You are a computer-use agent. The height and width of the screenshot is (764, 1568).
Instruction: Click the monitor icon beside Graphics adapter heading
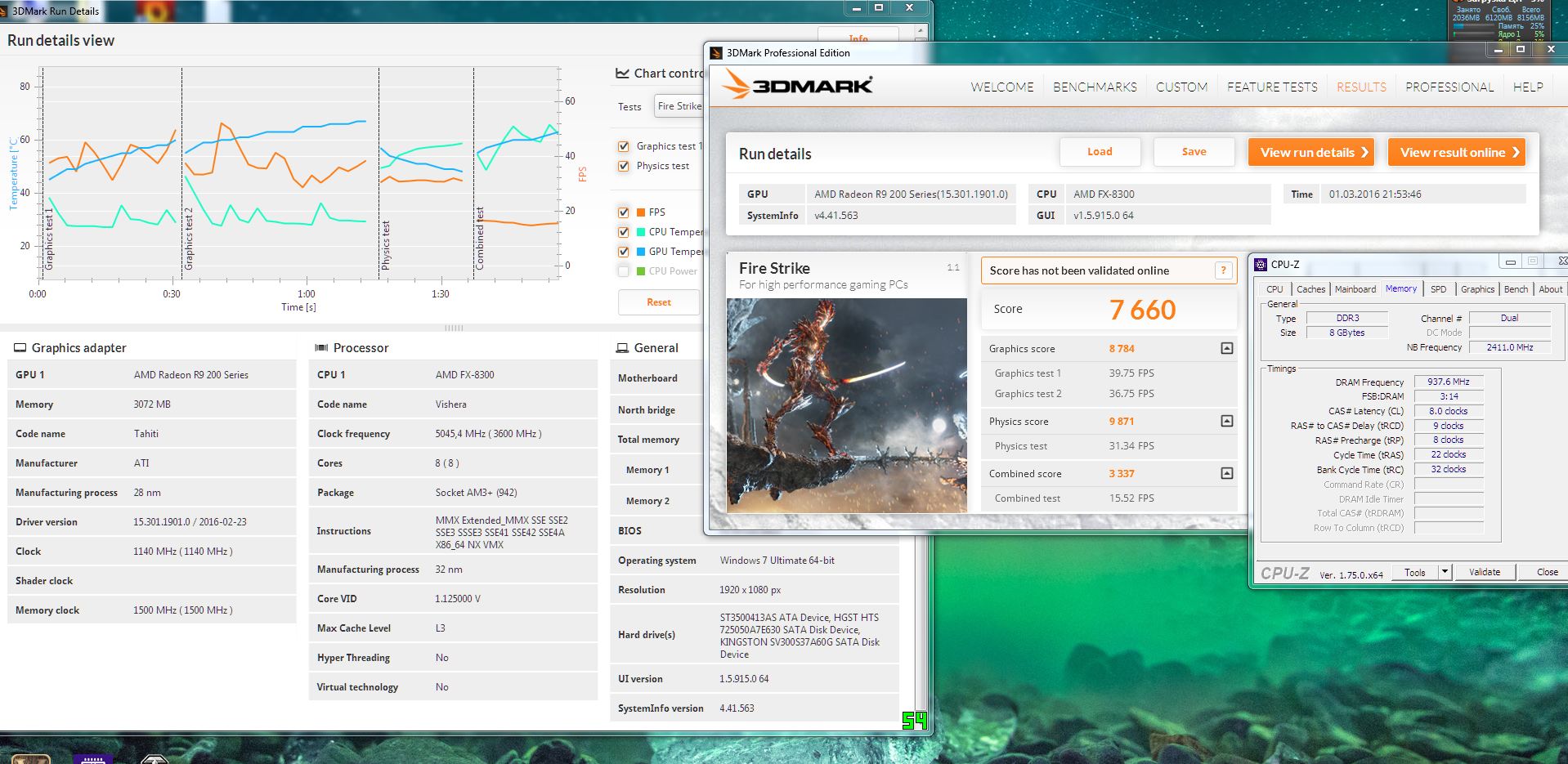20,348
